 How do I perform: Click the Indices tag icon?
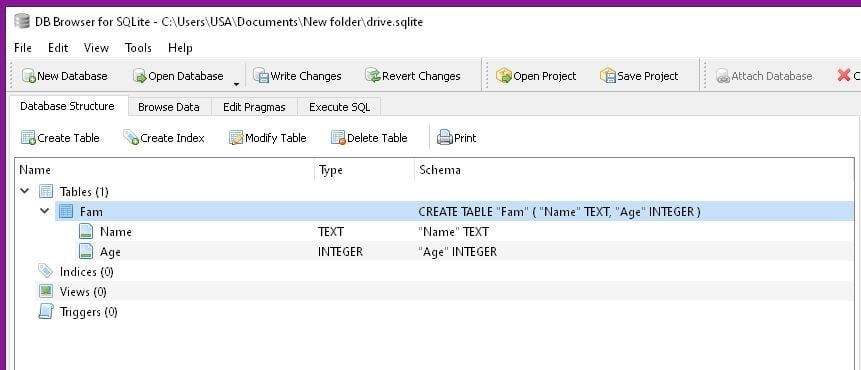[46, 271]
